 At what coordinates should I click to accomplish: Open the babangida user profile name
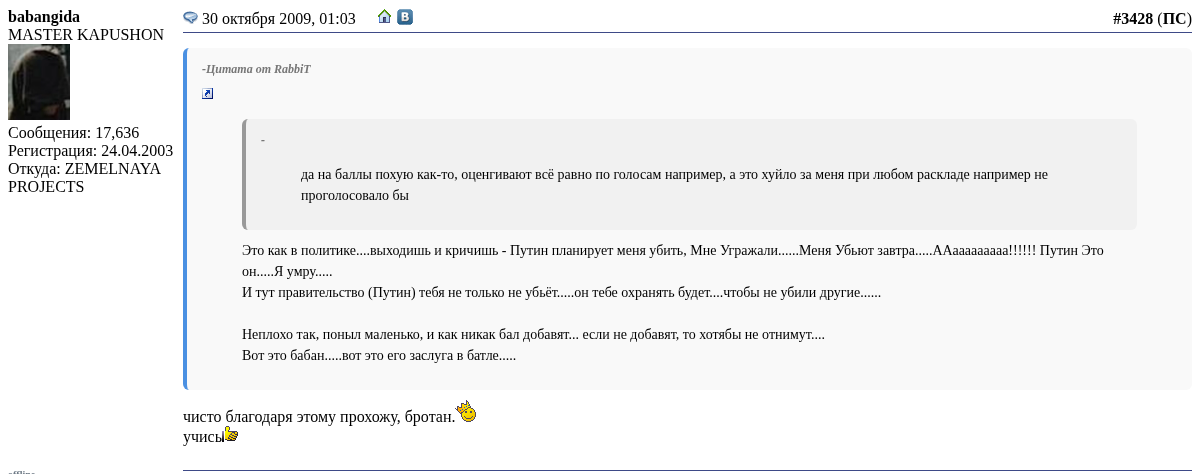44,17
